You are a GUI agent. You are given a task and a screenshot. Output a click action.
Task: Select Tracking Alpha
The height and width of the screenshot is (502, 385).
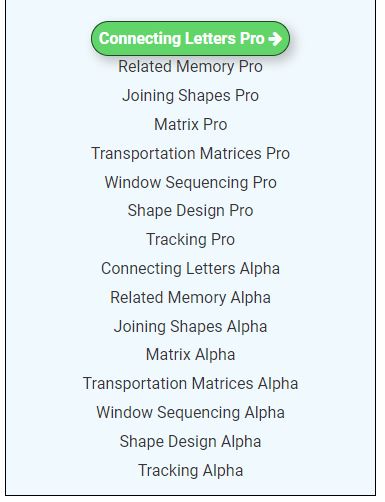click(x=190, y=471)
